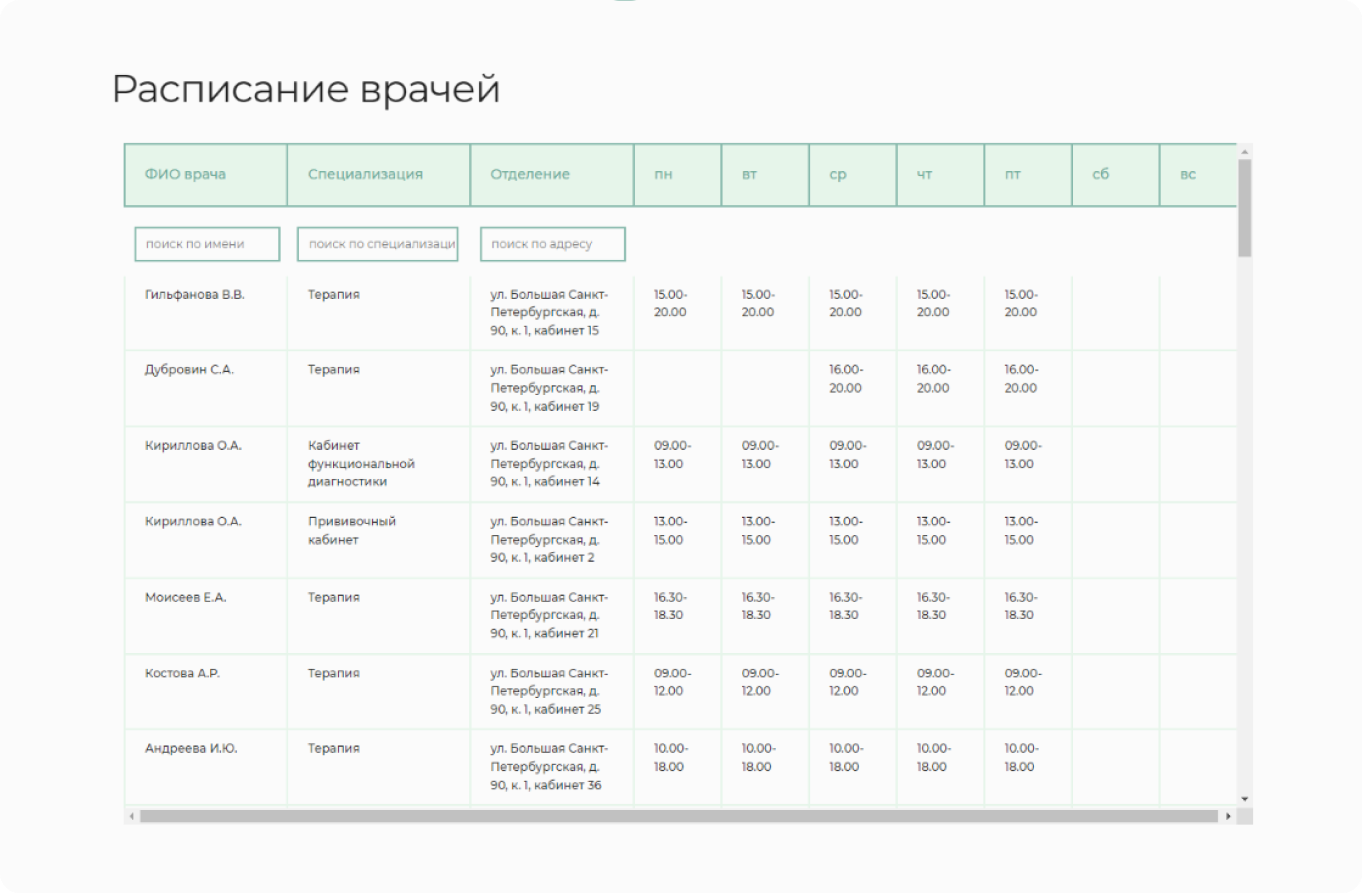Click the vertical scrollbar down arrow
The width and height of the screenshot is (1362, 893).
click(1244, 799)
